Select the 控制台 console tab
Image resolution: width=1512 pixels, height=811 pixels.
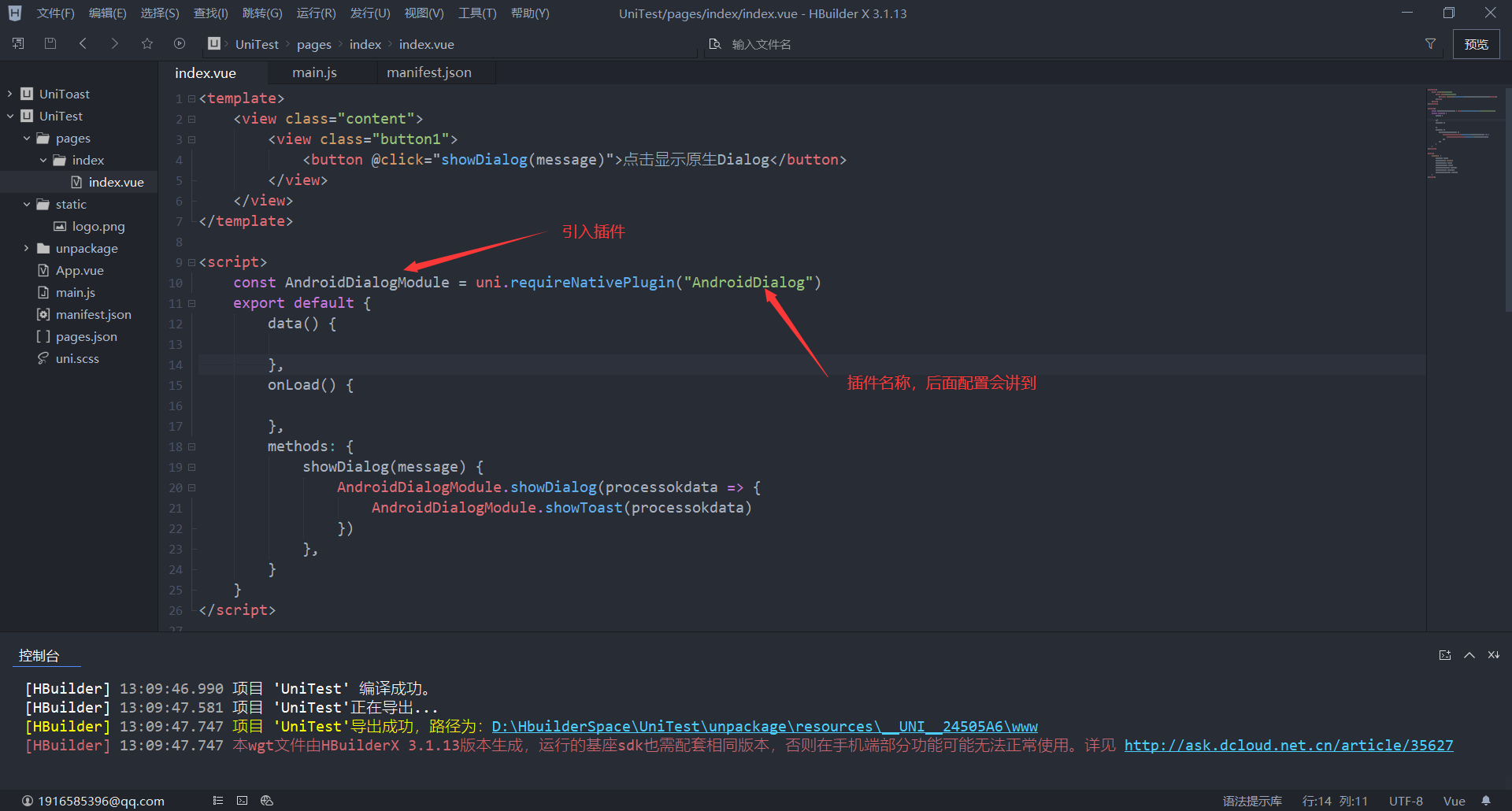coord(39,655)
